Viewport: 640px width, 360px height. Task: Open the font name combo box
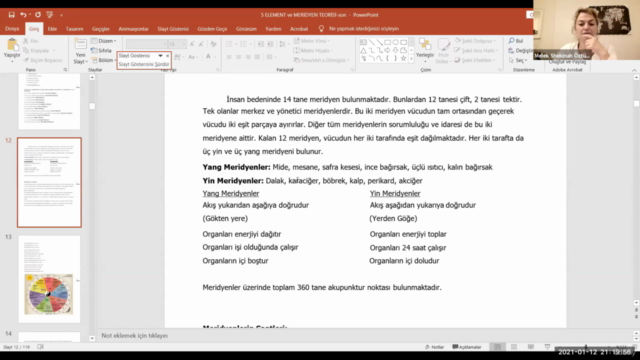[147, 44]
